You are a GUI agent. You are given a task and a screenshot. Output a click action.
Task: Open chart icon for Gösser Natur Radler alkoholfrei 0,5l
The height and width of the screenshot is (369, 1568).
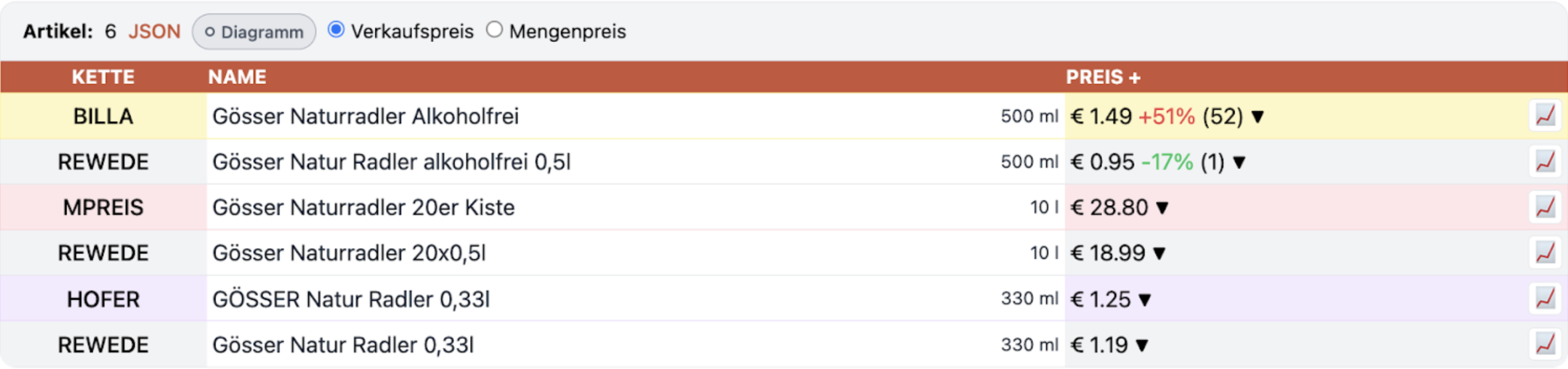point(1544,162)
